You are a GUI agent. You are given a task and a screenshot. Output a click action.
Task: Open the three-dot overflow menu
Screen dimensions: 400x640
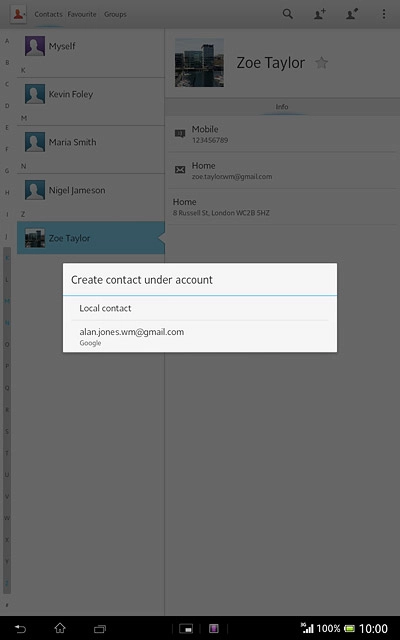(x=384, y=14)
